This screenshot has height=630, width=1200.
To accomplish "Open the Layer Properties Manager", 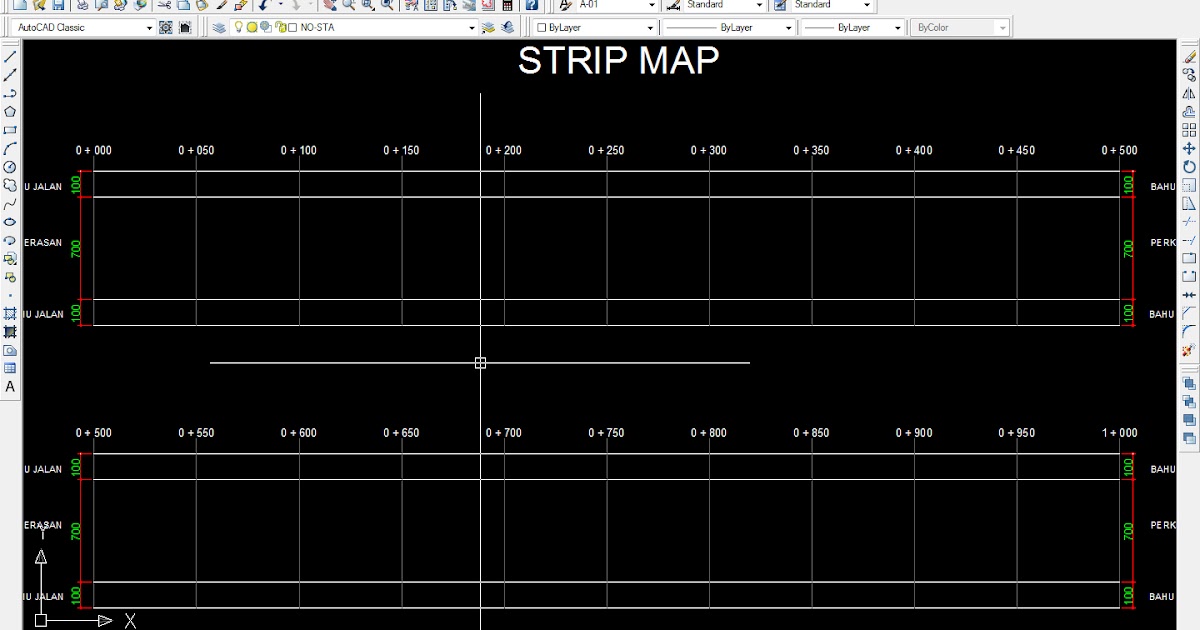I will 217,27.
